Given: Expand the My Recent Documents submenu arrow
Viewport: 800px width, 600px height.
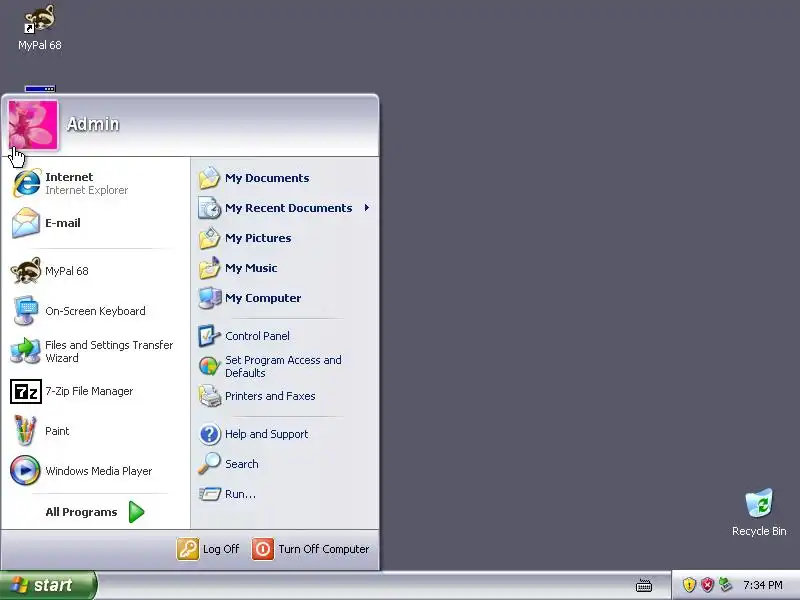Looking at the screenshot, I should click(x=366, y=208).
